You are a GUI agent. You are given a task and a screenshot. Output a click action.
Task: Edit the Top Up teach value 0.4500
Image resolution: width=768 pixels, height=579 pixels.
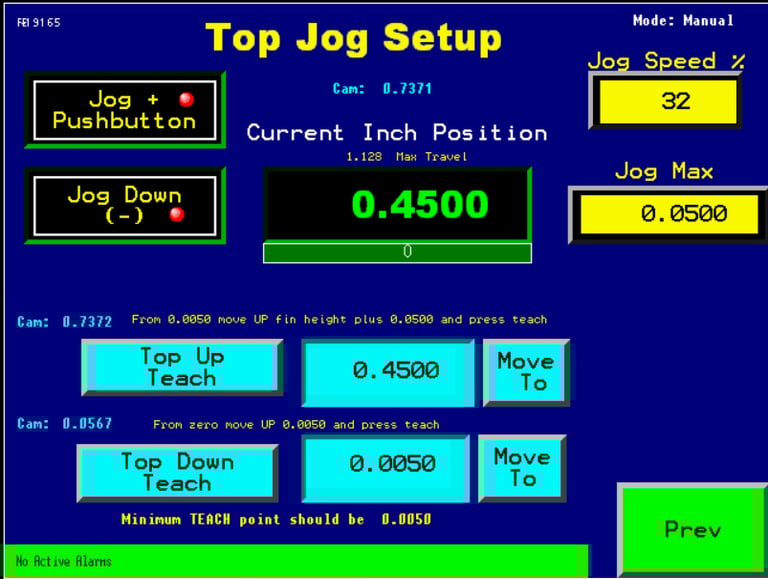388,373
